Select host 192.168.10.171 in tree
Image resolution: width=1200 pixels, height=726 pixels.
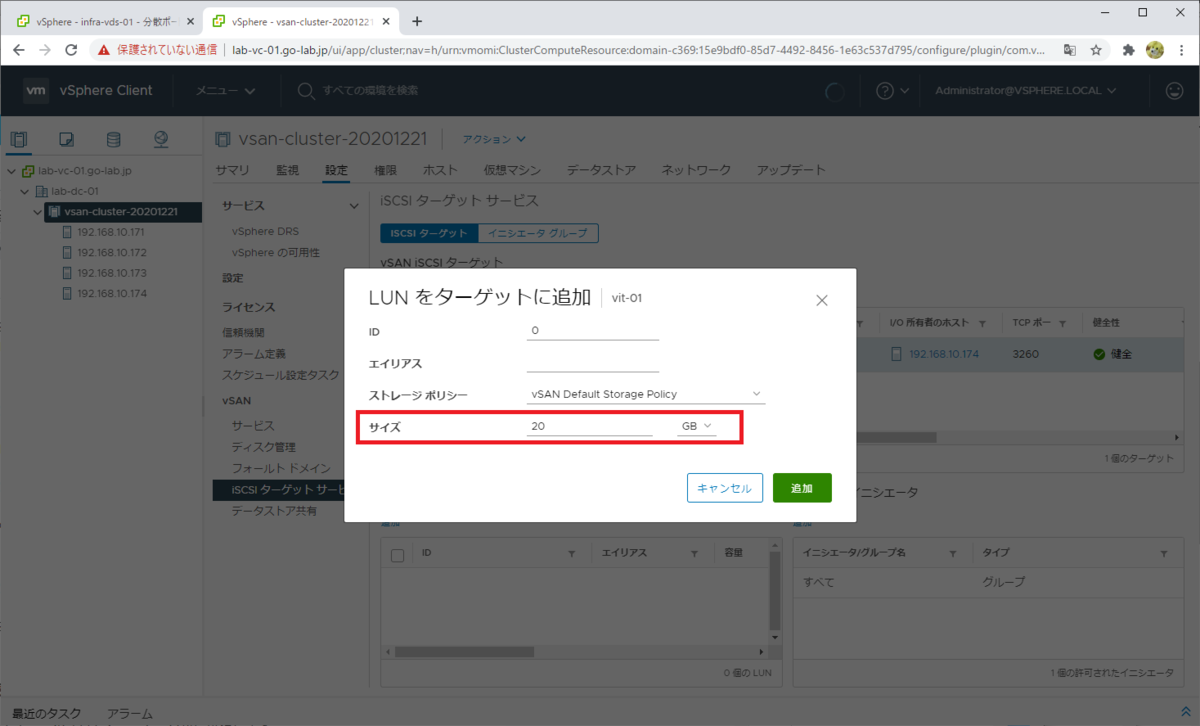coord(112,232)
